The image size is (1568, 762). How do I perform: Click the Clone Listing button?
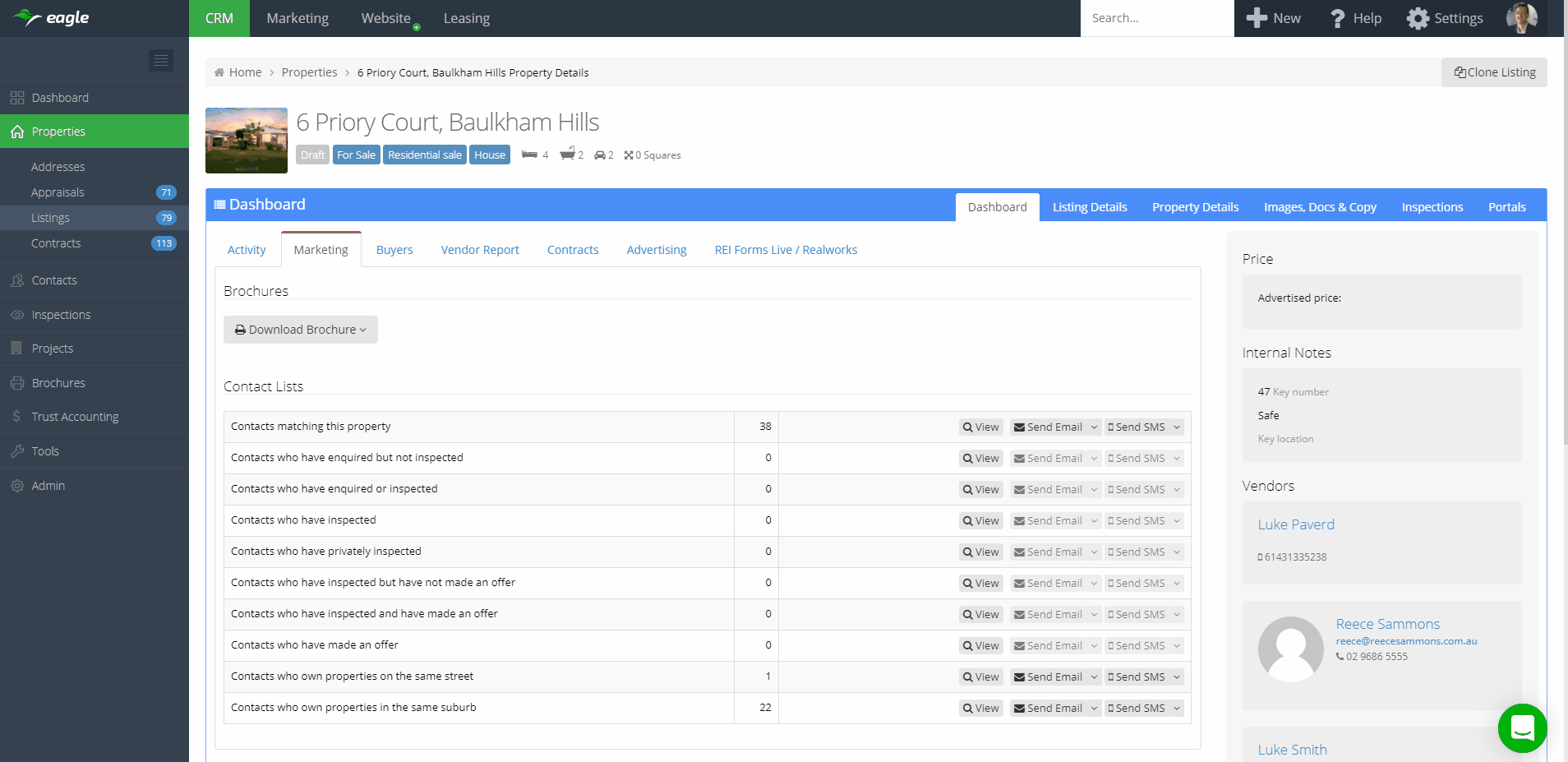point(1494,72)
